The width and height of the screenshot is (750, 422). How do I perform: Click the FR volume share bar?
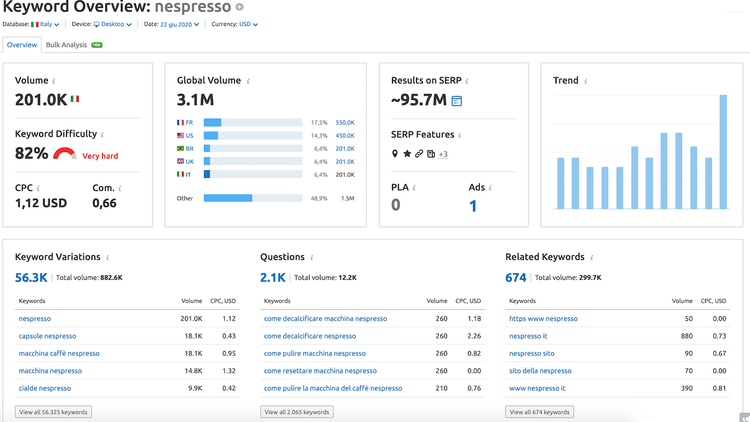[x=253, y=122]
